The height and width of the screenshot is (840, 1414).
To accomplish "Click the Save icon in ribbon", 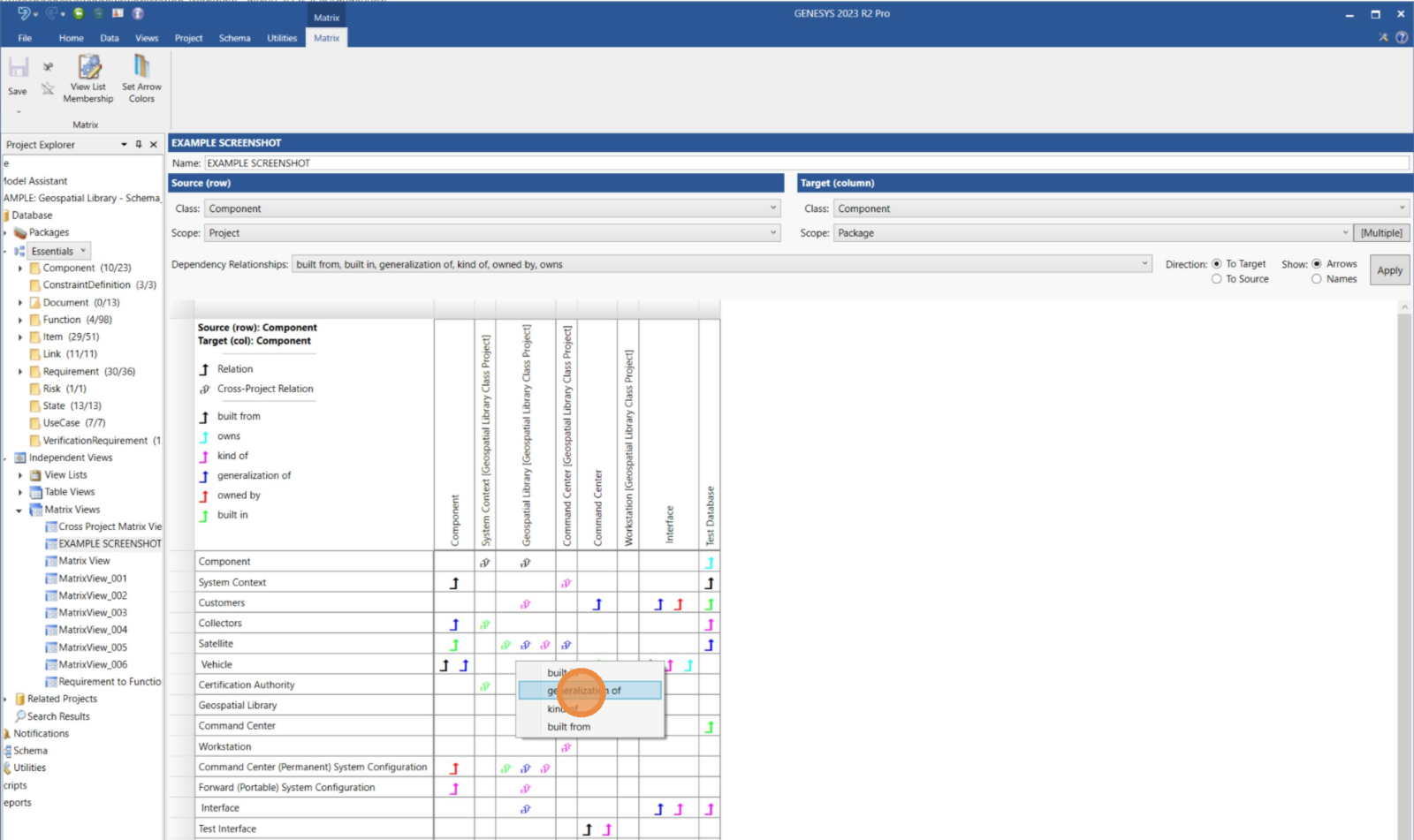I will (18, 69).
